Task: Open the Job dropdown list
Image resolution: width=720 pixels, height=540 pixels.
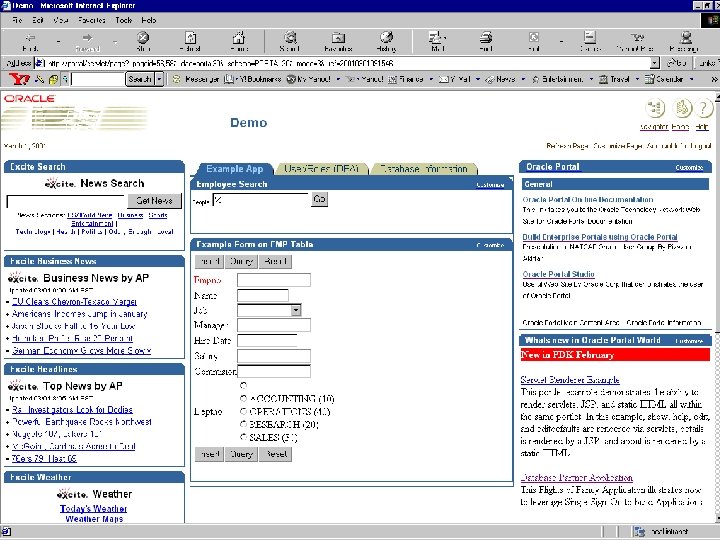Action: click(x=296, y=310)
